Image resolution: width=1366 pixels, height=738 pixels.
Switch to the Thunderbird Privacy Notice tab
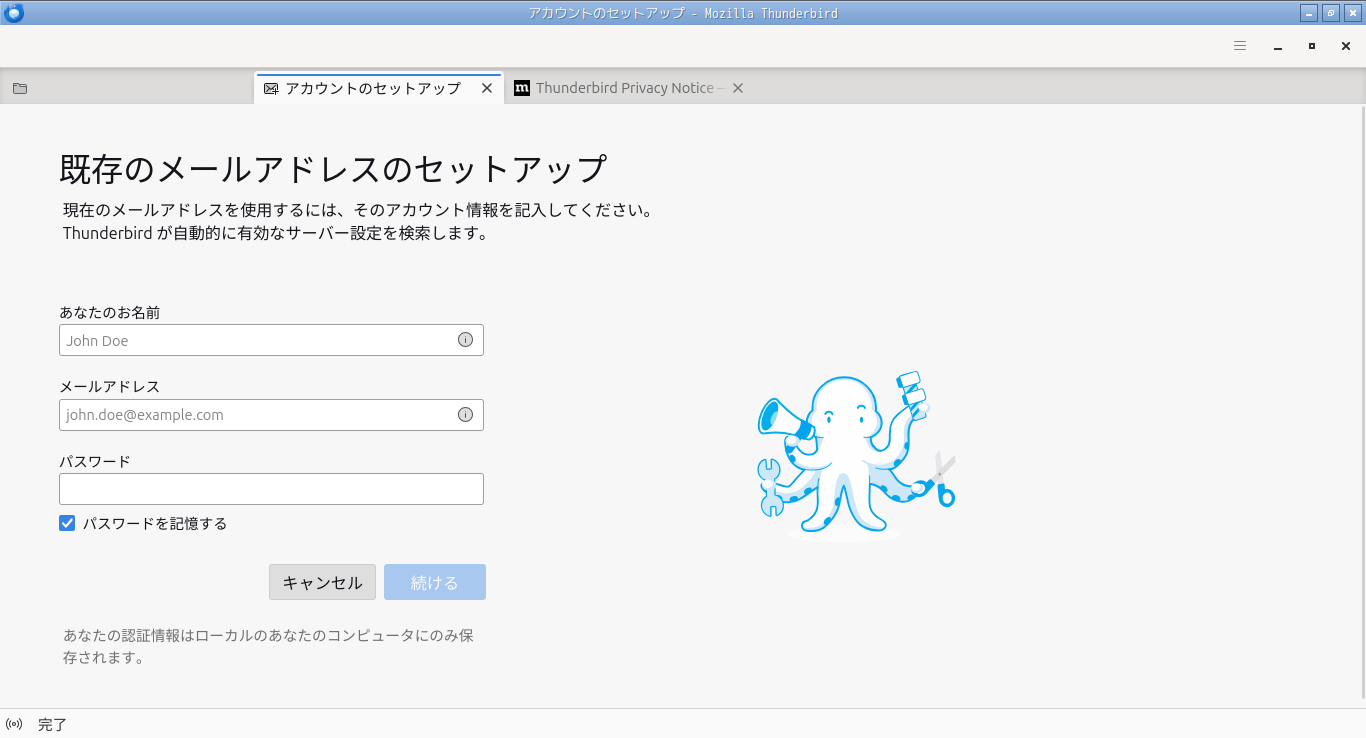(x=628, y=88)
